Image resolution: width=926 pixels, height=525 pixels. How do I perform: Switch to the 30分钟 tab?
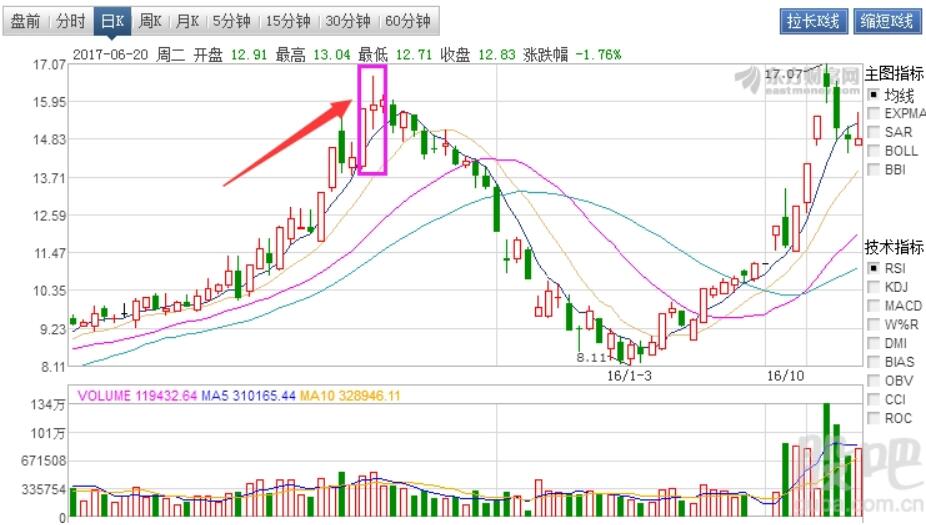point(348,21)
